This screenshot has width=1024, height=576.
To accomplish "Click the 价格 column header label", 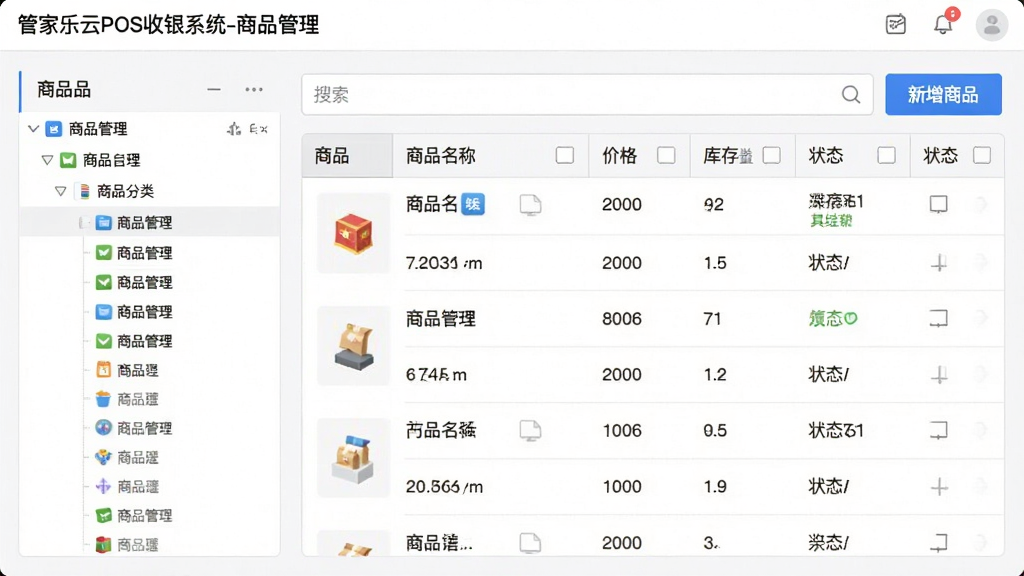I will [619, 155].
